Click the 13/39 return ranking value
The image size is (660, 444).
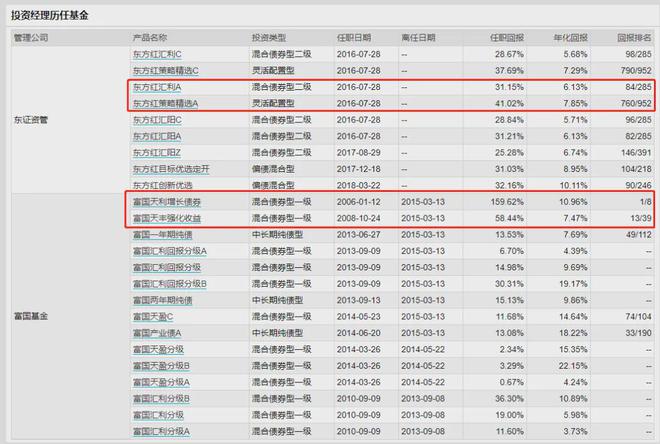tap(641, 218)
